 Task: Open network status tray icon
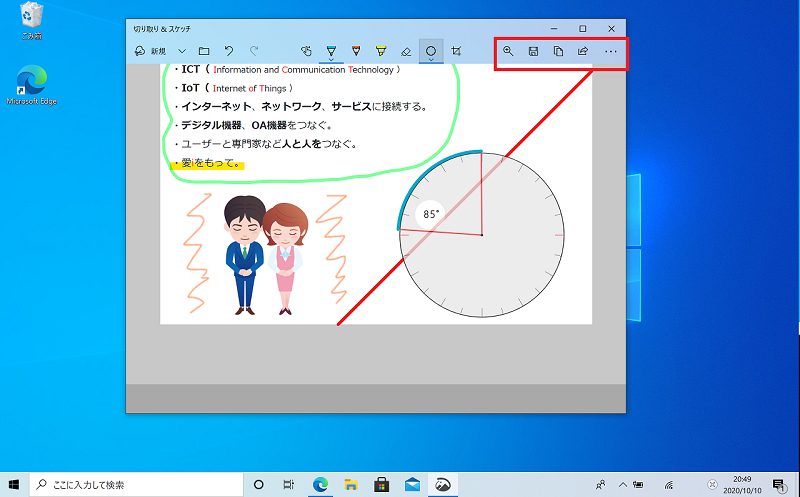pos(669,484)
